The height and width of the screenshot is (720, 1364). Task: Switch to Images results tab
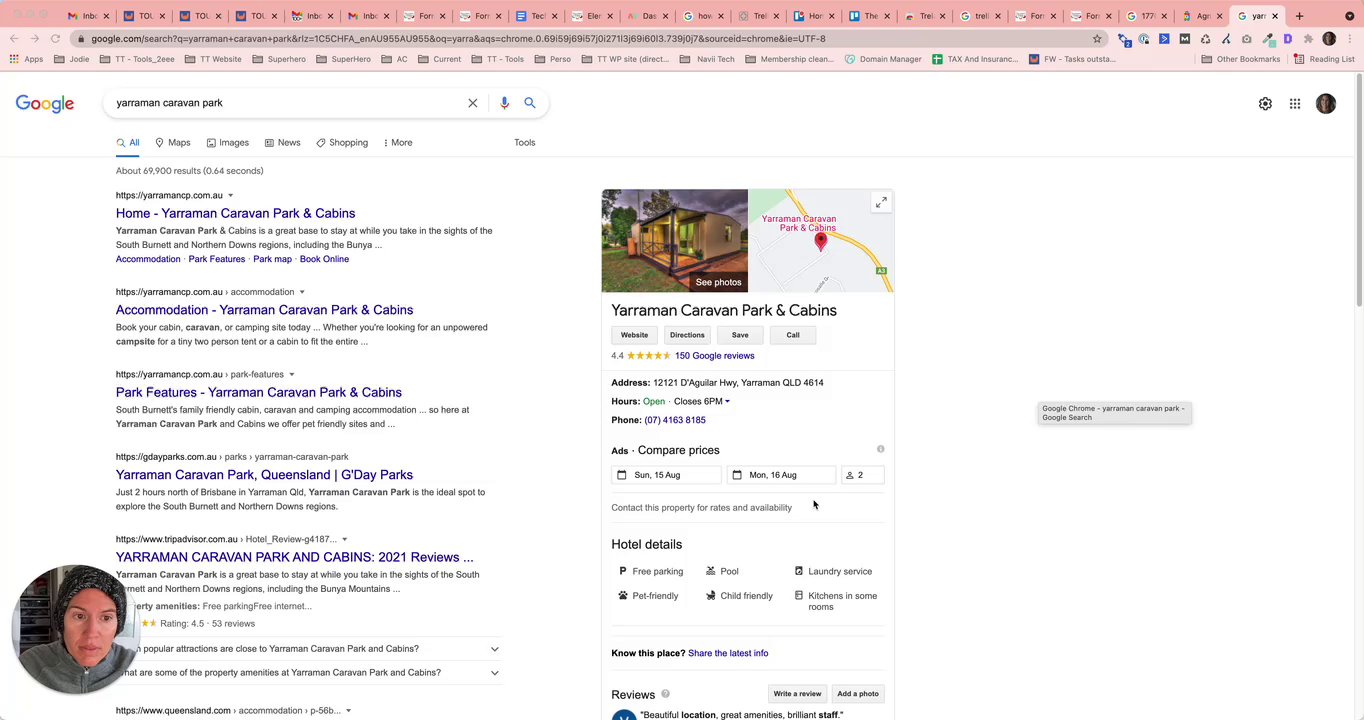coord(227,143)
